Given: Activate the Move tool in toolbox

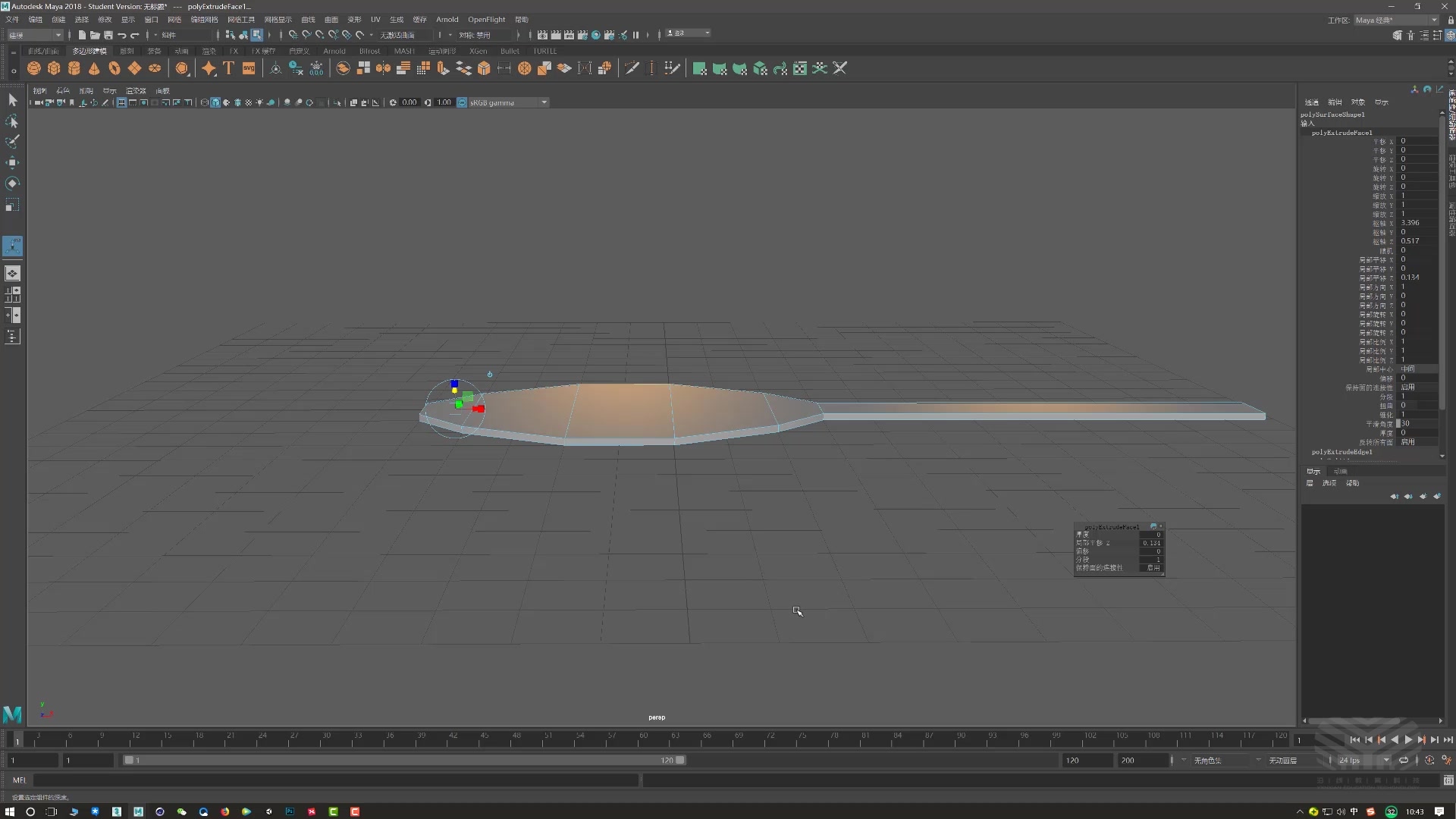Looking at the screenshot, I should pos(12,162).
